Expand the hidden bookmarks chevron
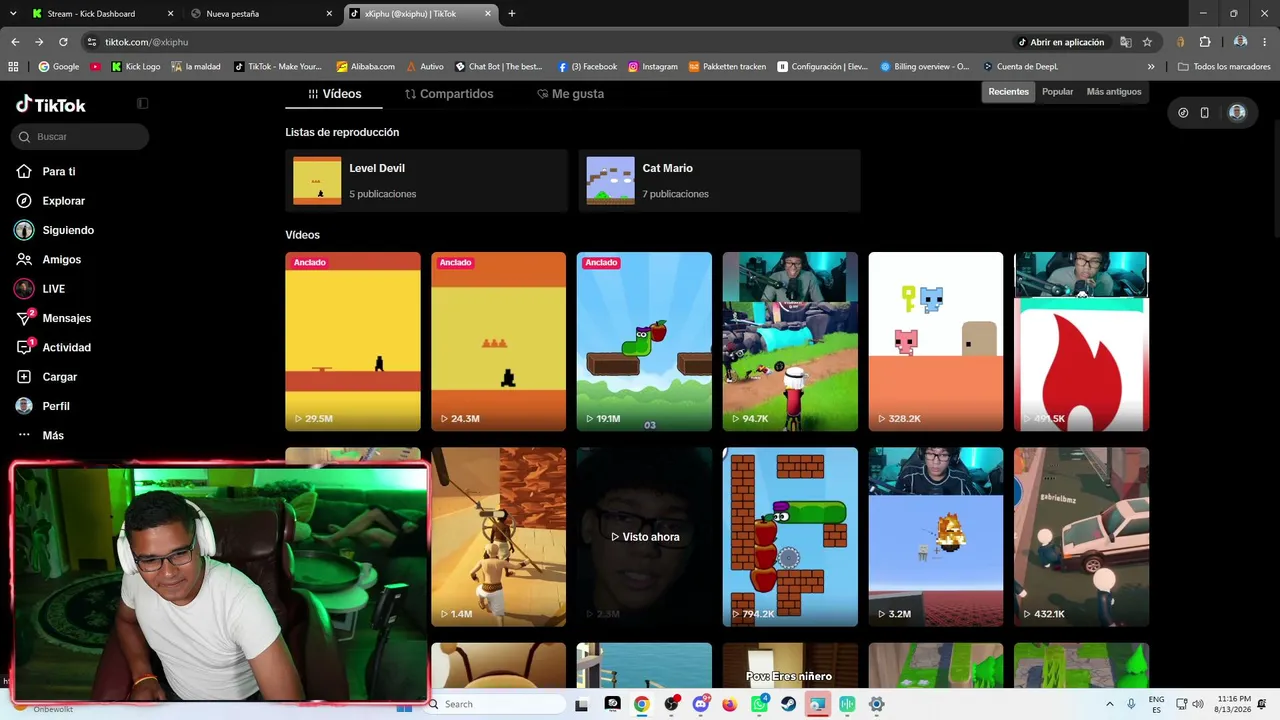The height and width of the screenshot is (720, 1280). pos(1151,67)
